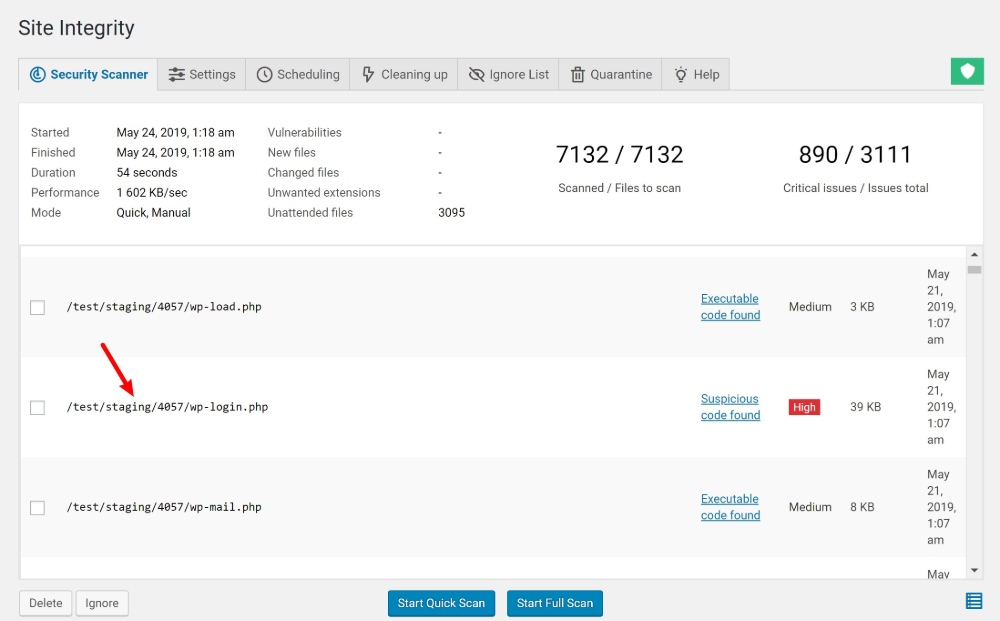This screenshot has height=621, width=1000.
Task: Click the Critical issues / Issues total label
Action: (856, 188)
